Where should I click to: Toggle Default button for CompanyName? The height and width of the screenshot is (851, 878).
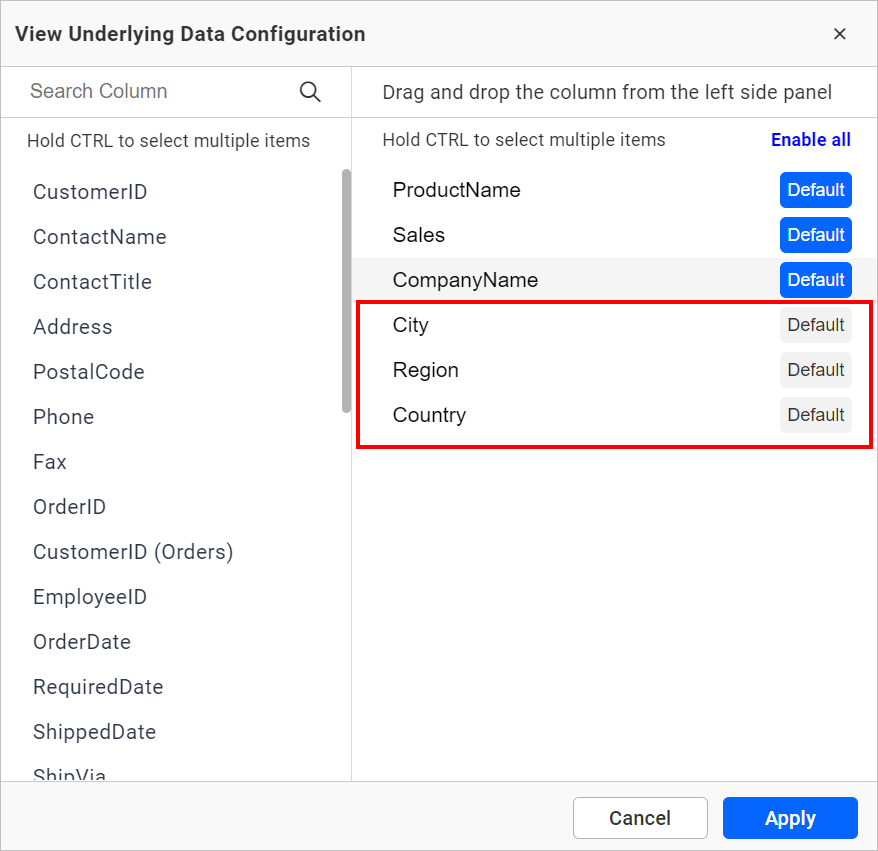[x=815, y=280]
